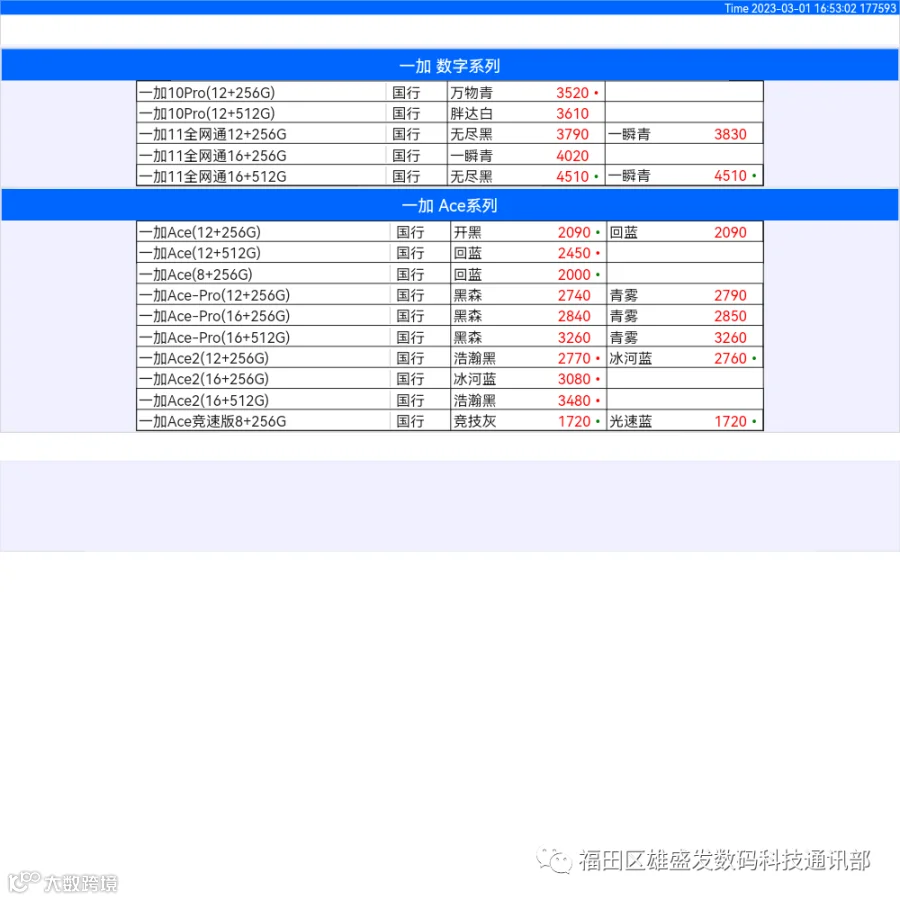Click the Time 2023-03-01 timestamp text
The image size is (900, 900).
[x=810, y=8]
